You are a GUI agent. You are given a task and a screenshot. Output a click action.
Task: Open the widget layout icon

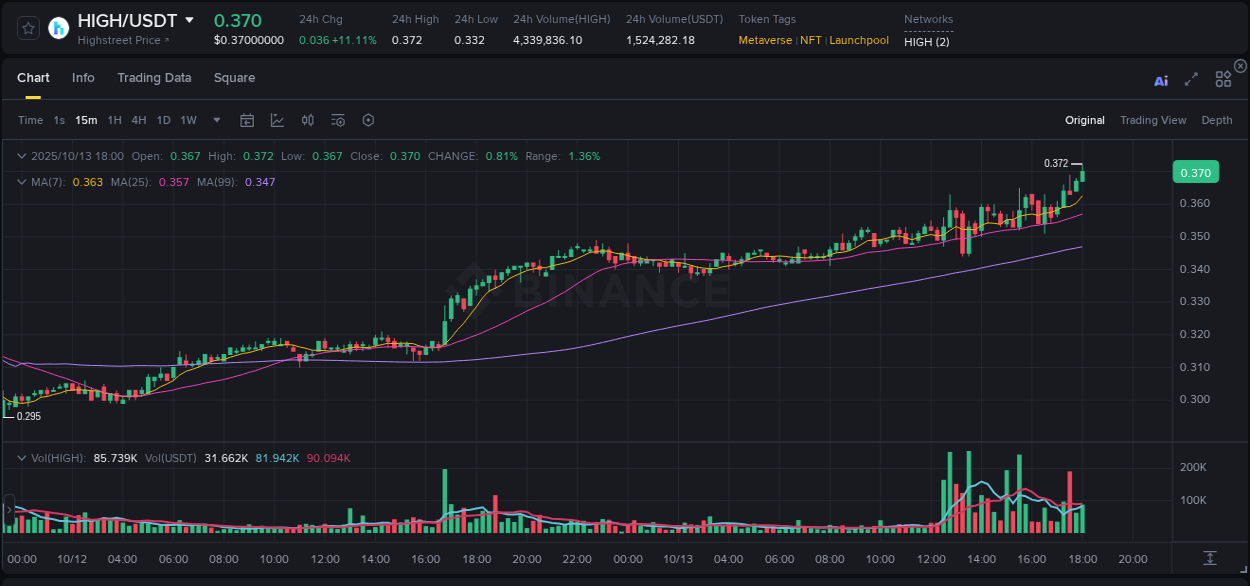1223,78
